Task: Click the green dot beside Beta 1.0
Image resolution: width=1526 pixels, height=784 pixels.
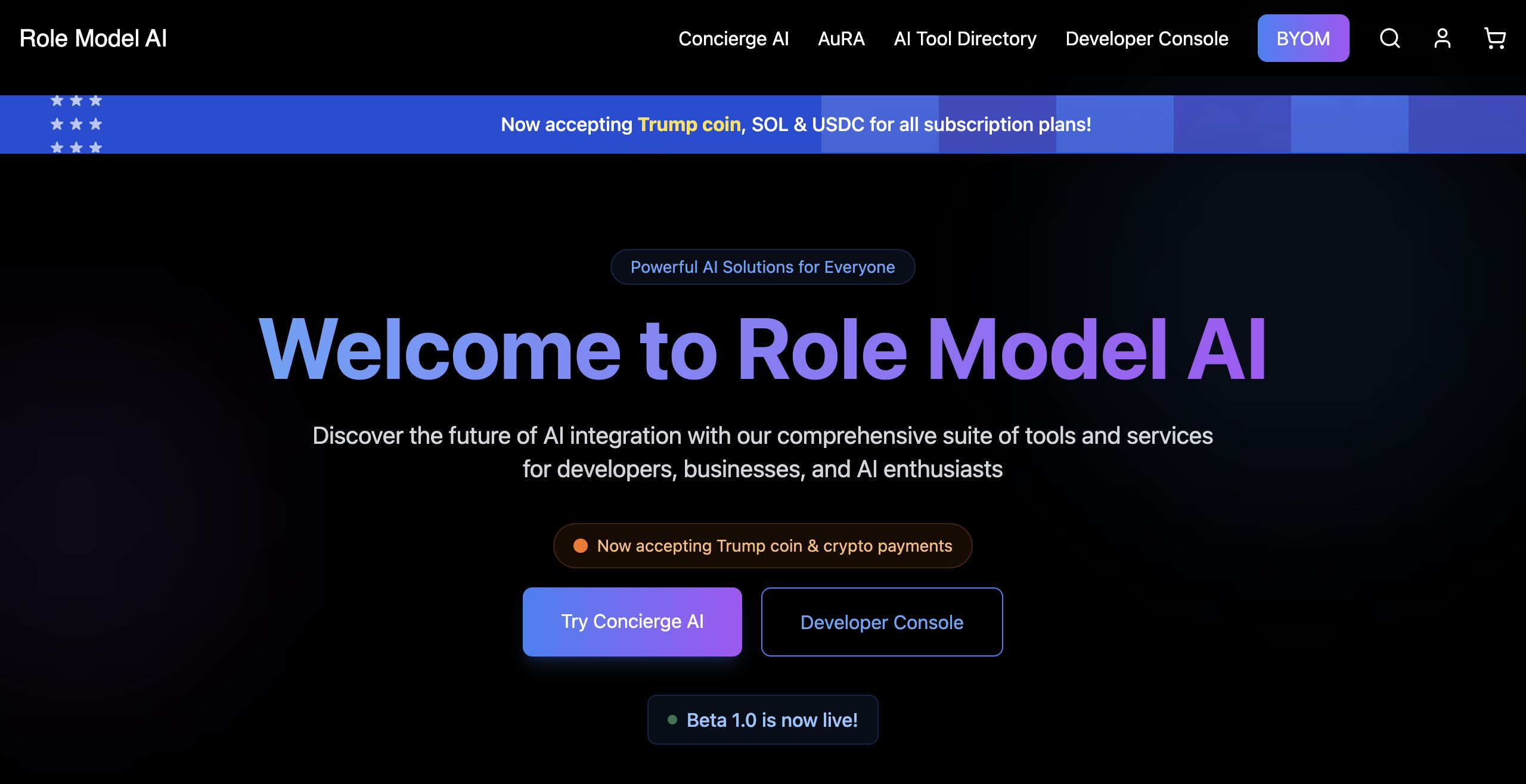Action: [672, 720]
